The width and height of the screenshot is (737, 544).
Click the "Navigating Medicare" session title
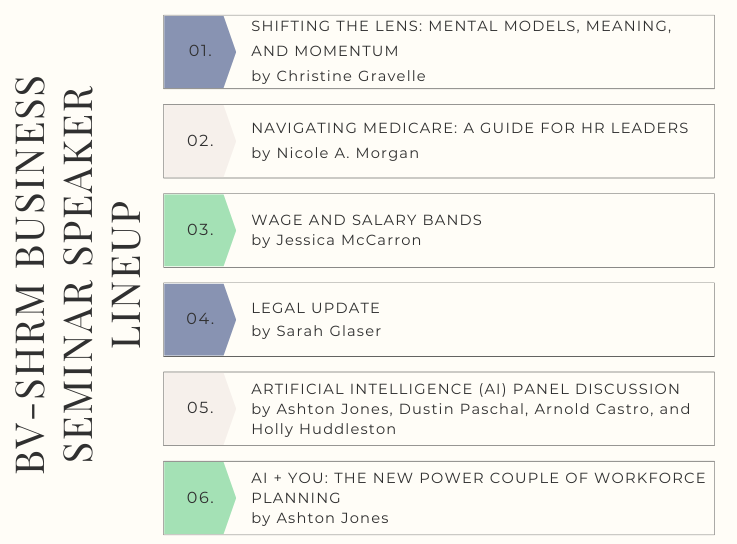tap(470, 128)
